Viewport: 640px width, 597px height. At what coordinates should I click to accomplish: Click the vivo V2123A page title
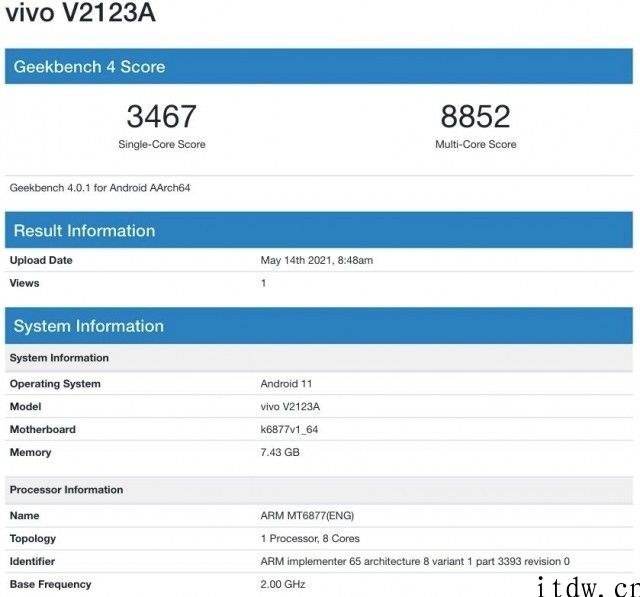point(80,14)
